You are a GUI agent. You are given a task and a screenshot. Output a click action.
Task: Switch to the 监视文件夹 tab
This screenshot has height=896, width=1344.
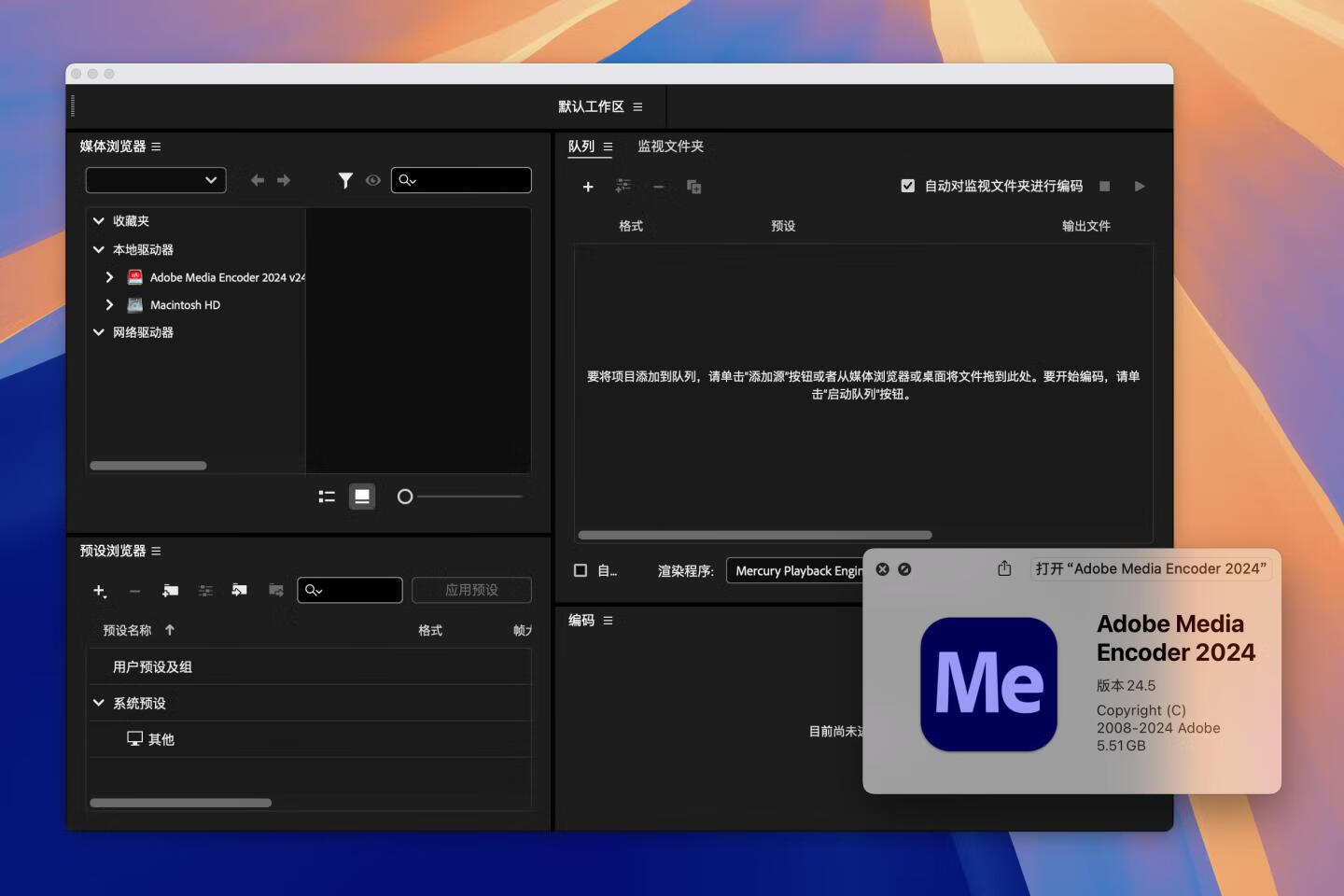pyautogui.click(x=670, y=147)
